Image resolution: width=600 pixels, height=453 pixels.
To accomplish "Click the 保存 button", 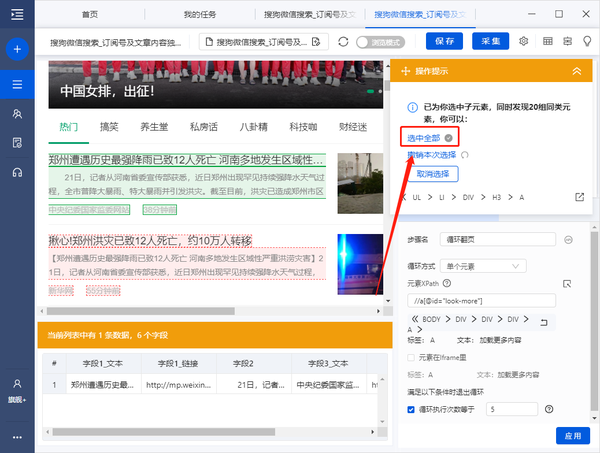I will (444, 41).
